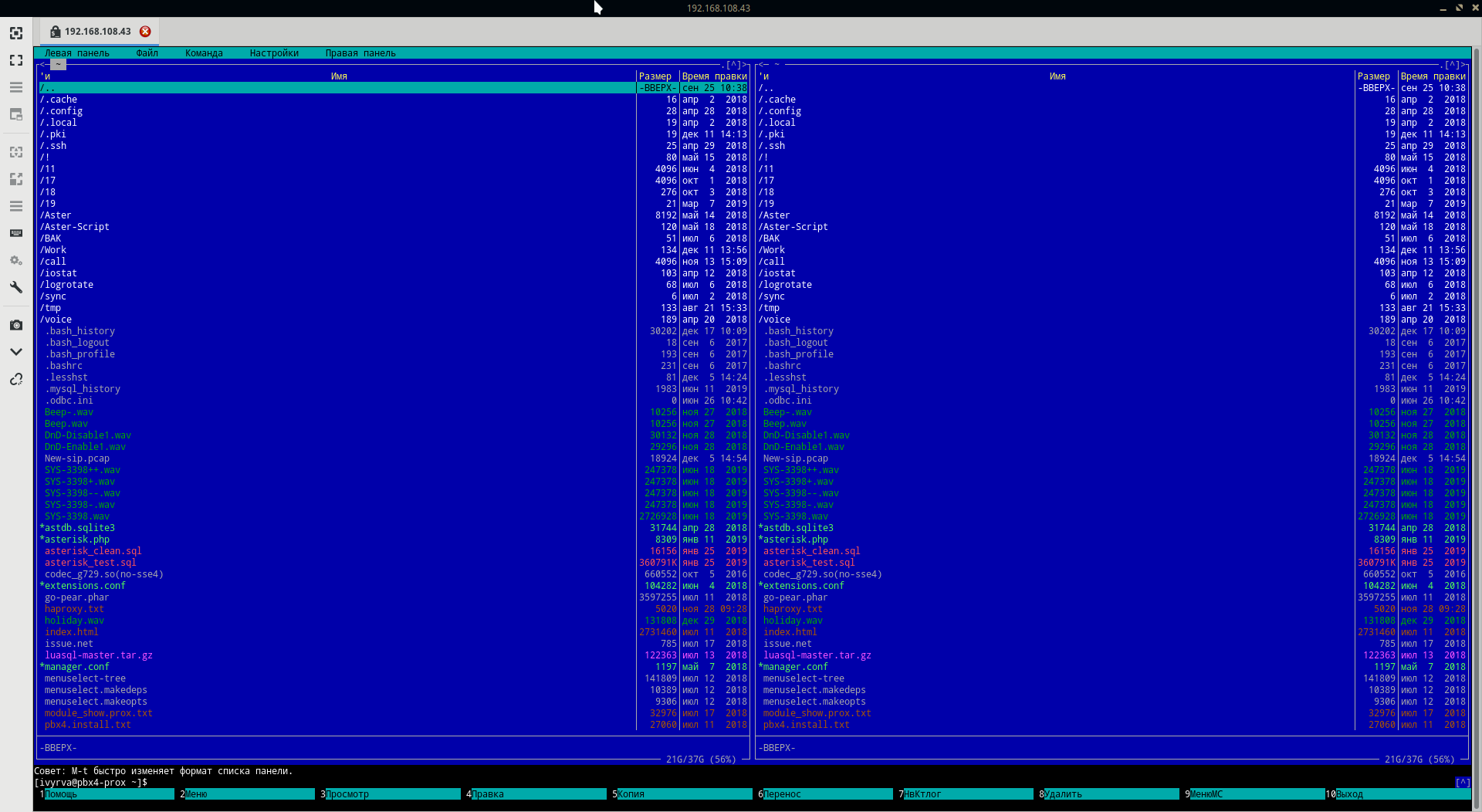Open the wrench tools icon
The height and width of the screenshot is (812, 1482).
pos(16,287)
